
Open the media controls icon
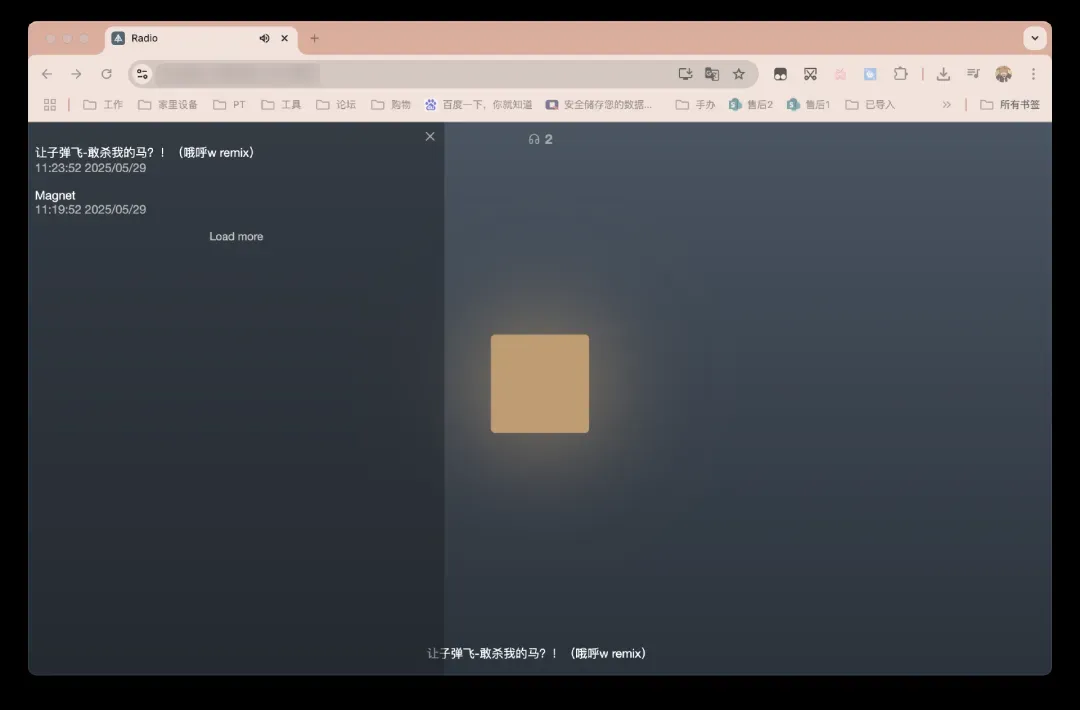[x=973, y=74]
